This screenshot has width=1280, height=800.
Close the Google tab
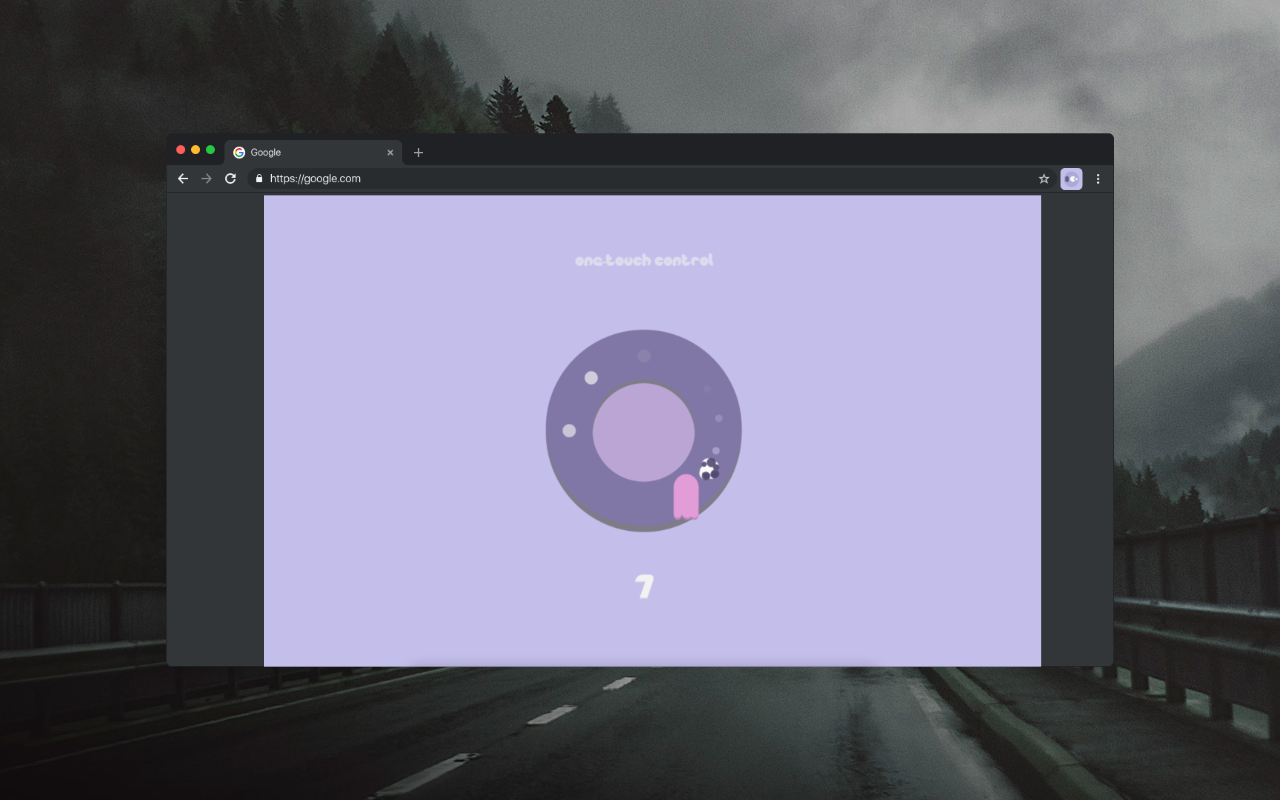click(390, 153)
